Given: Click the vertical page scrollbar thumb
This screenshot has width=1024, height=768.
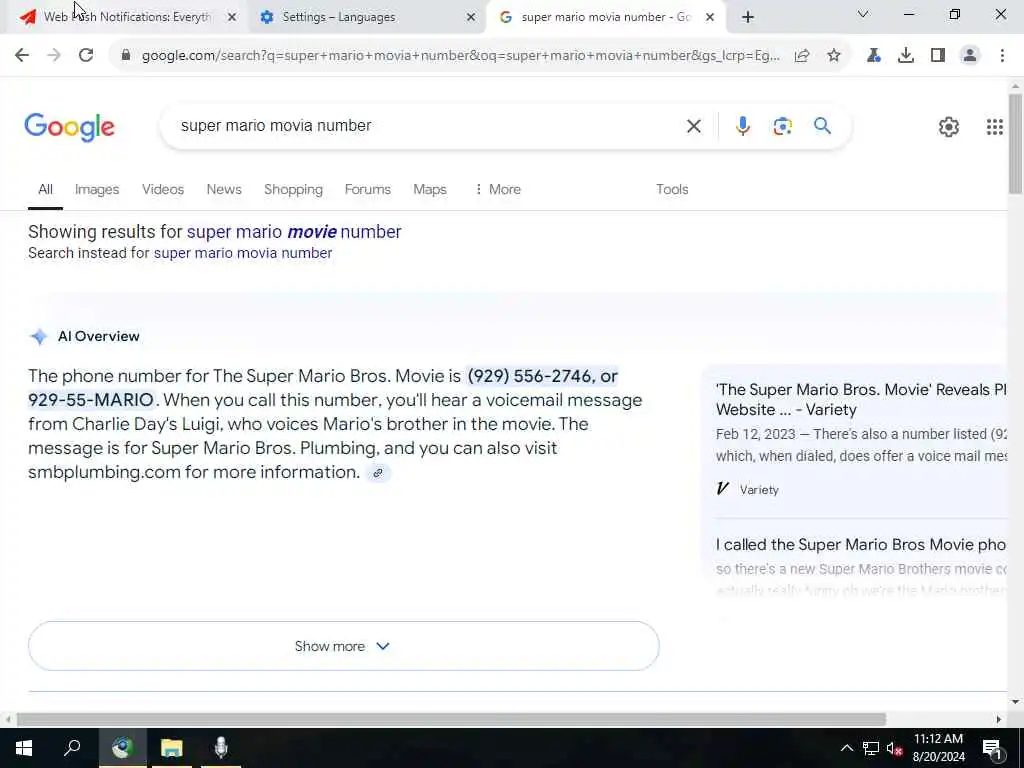Looking at the screenshot, I should point(1015,144).
